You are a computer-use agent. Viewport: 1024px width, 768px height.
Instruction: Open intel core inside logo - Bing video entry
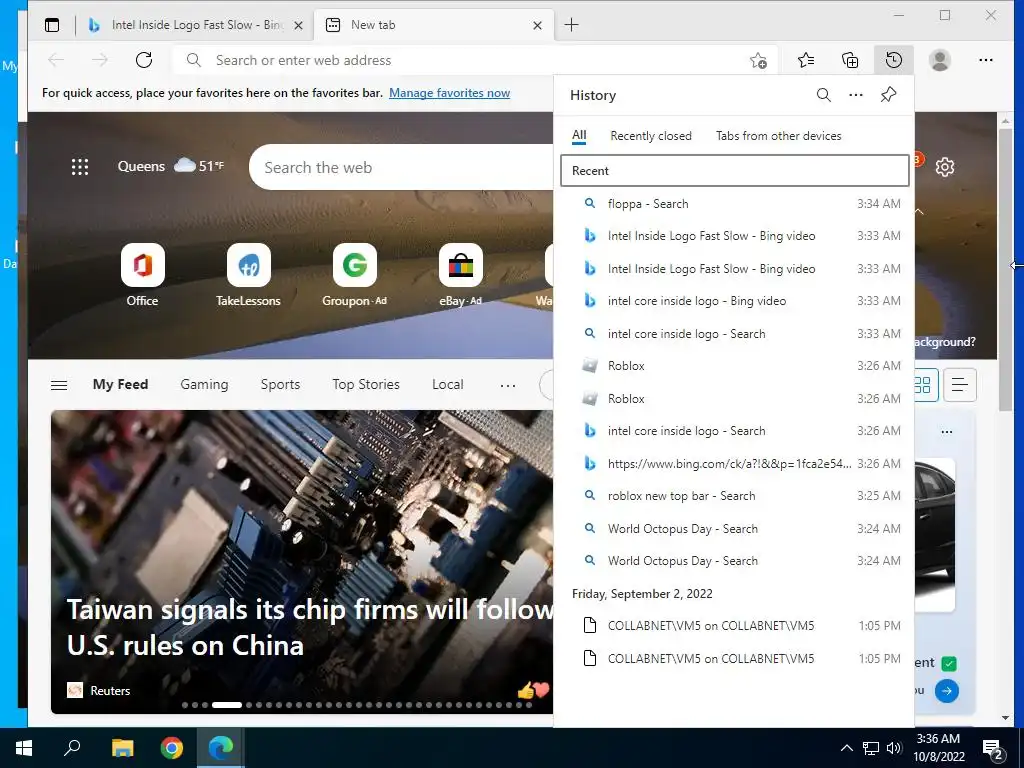(x=735, y=301)
